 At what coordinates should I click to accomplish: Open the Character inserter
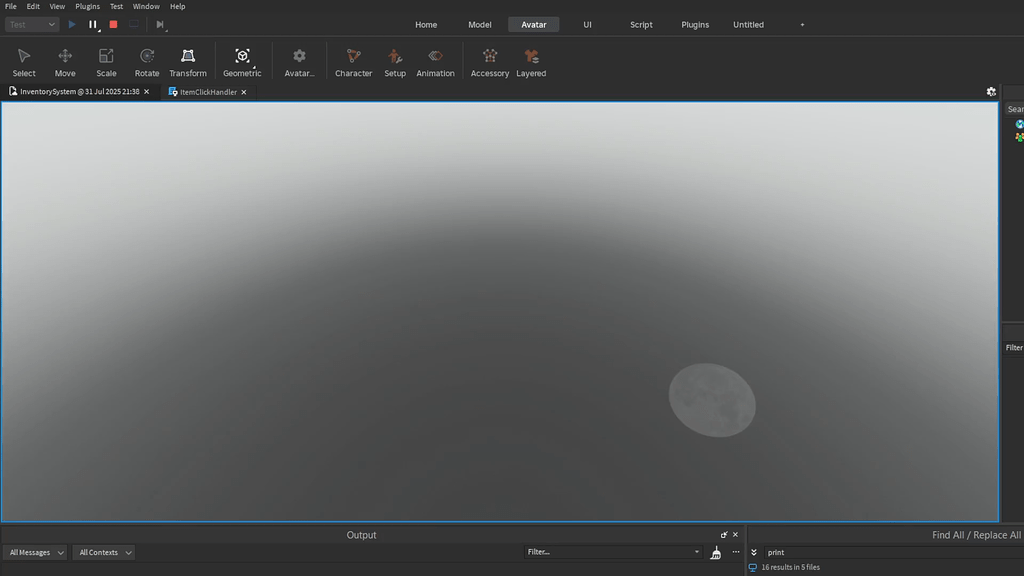coord(353,60)
